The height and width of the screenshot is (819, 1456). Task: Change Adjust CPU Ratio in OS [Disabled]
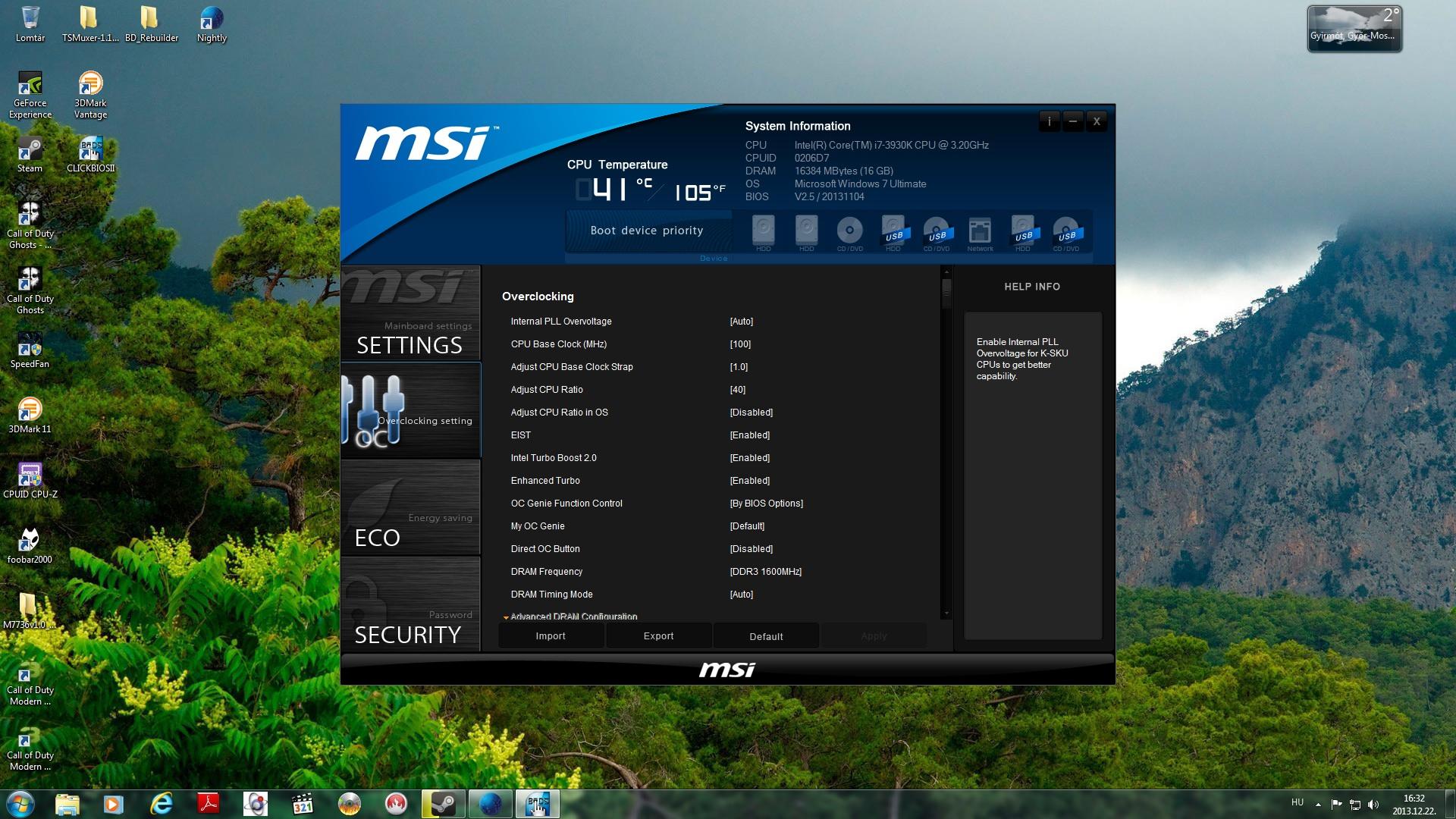tap(751, 413)
